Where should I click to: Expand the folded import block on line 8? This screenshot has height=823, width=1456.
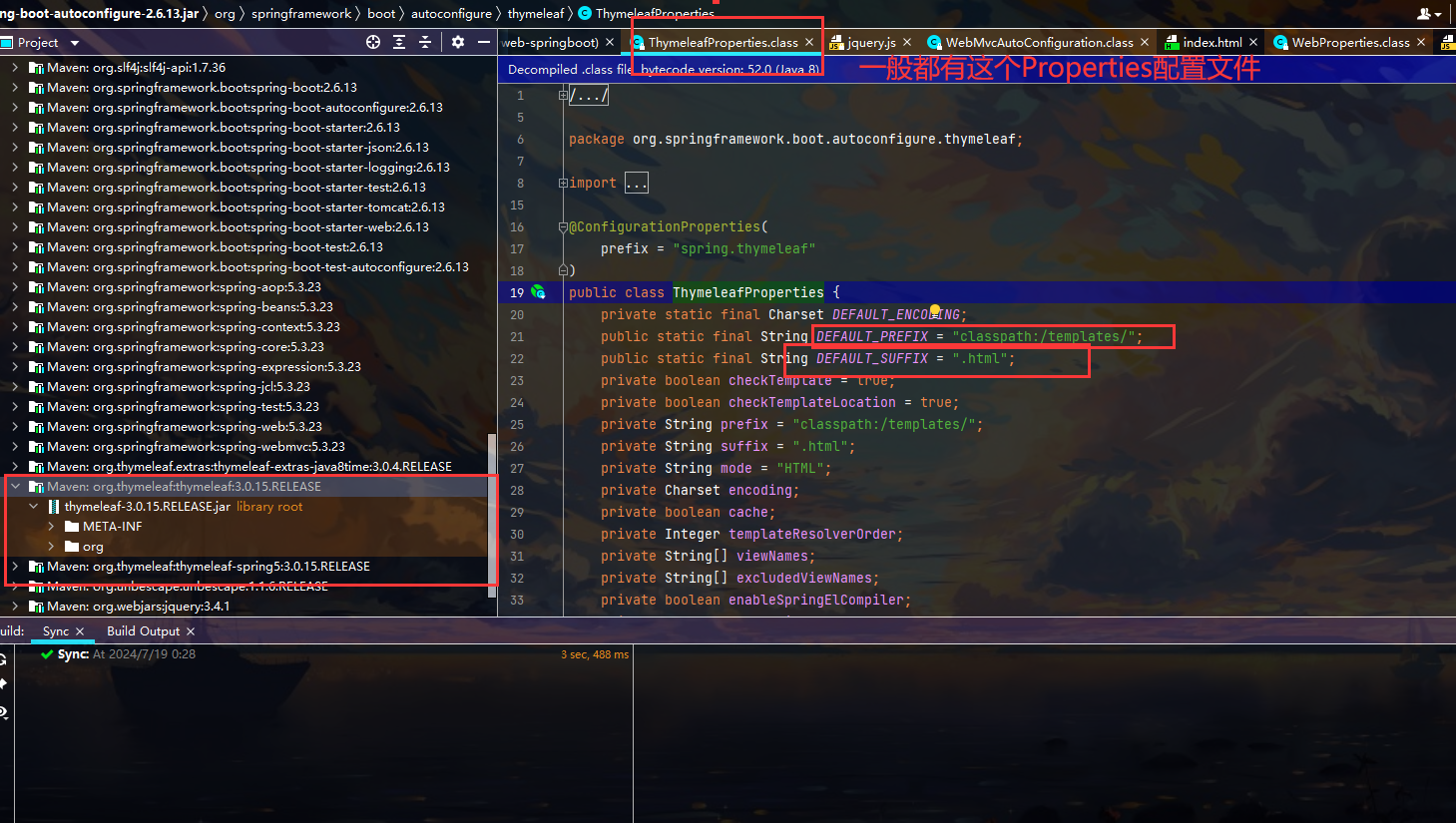(x=563, y=184)
